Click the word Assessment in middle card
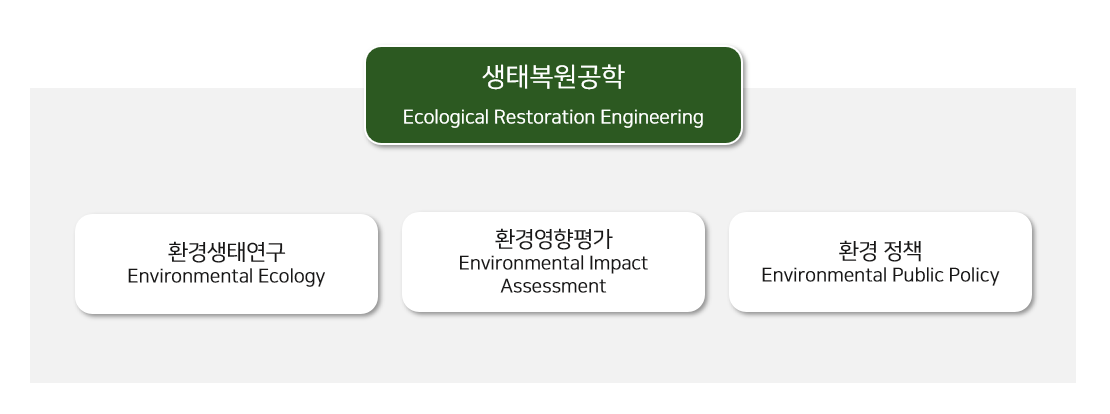This screenshot has width=1110, height=414. pyautogui.click(x=553, y=286)
